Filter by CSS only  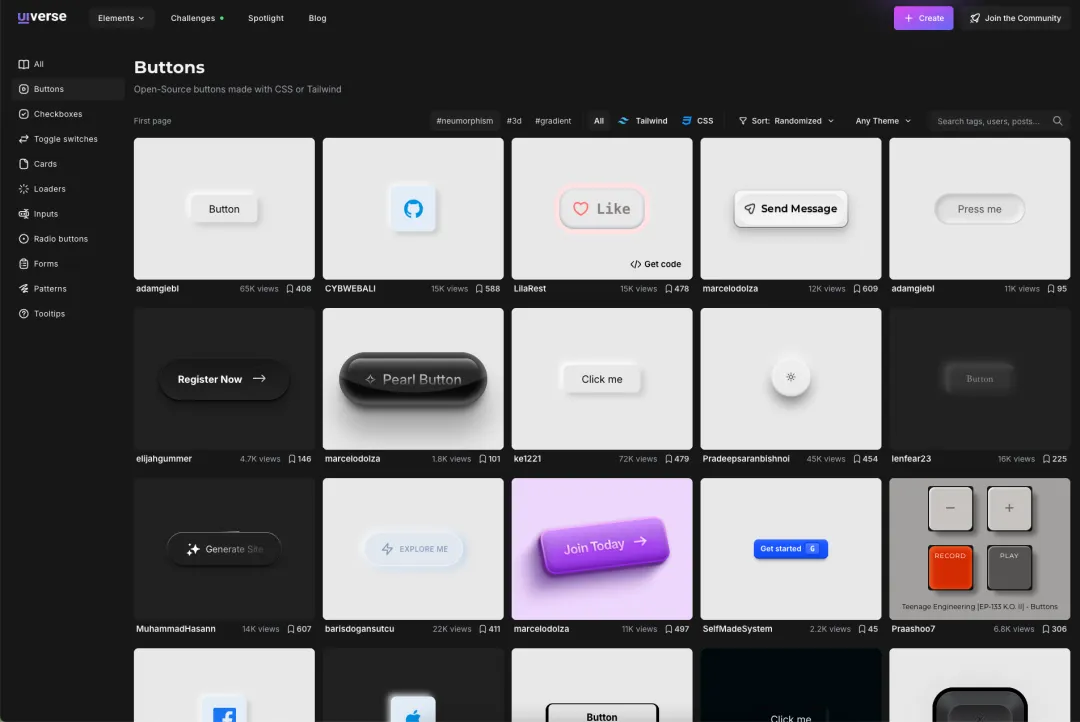pos(697,121)
